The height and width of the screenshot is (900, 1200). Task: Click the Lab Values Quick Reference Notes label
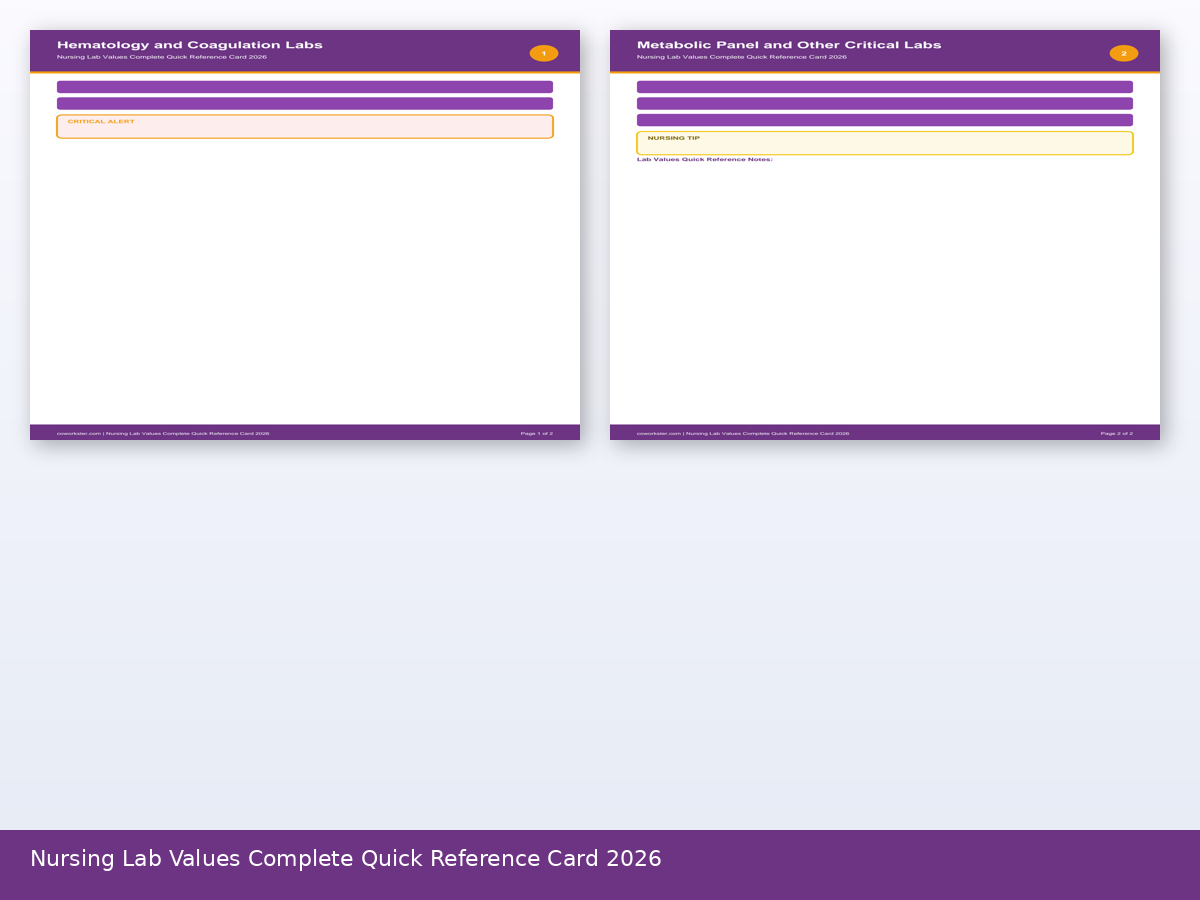pyautogui.click(x=704, y=160)
